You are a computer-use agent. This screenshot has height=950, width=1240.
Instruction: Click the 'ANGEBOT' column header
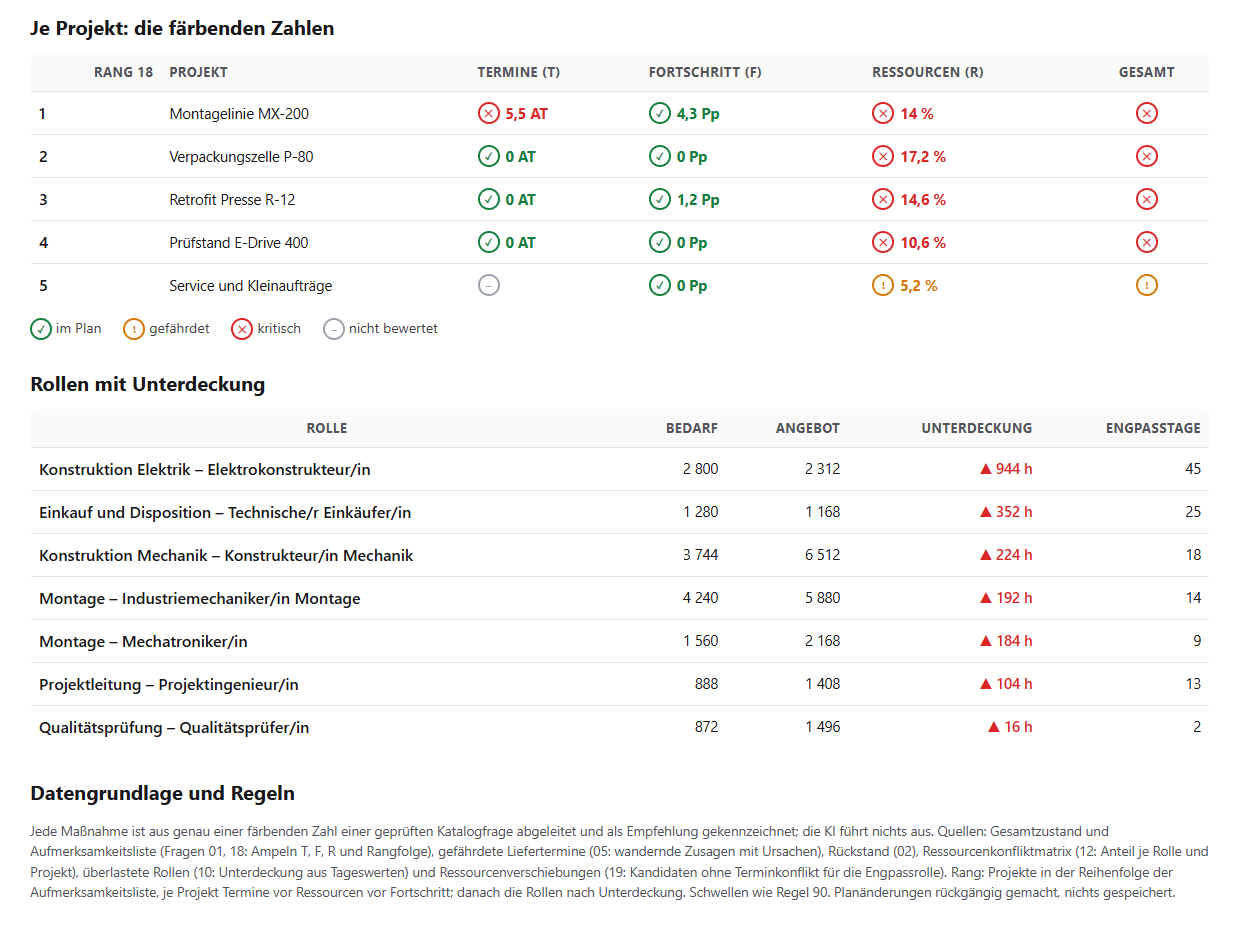coord(808,428)
